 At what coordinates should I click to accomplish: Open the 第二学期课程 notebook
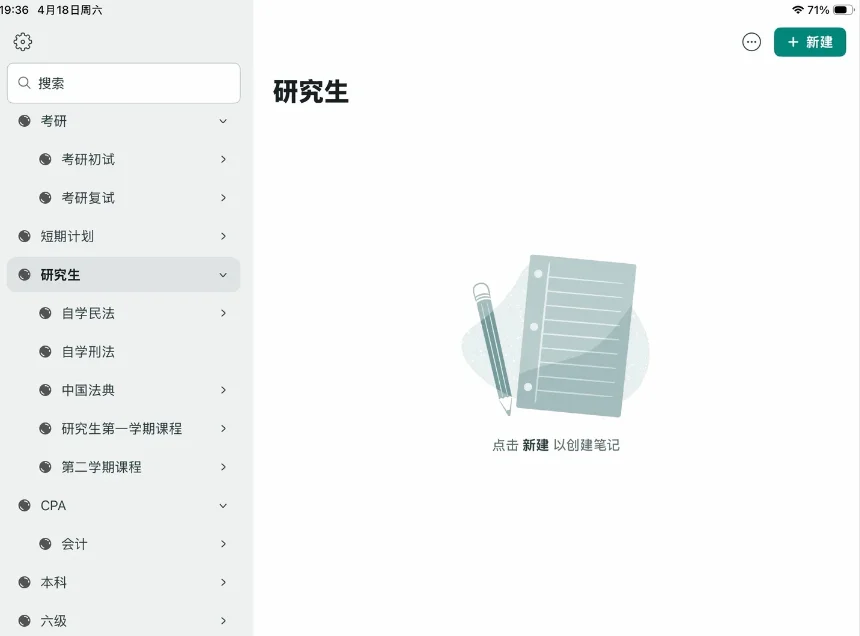[x=124, y=467]
